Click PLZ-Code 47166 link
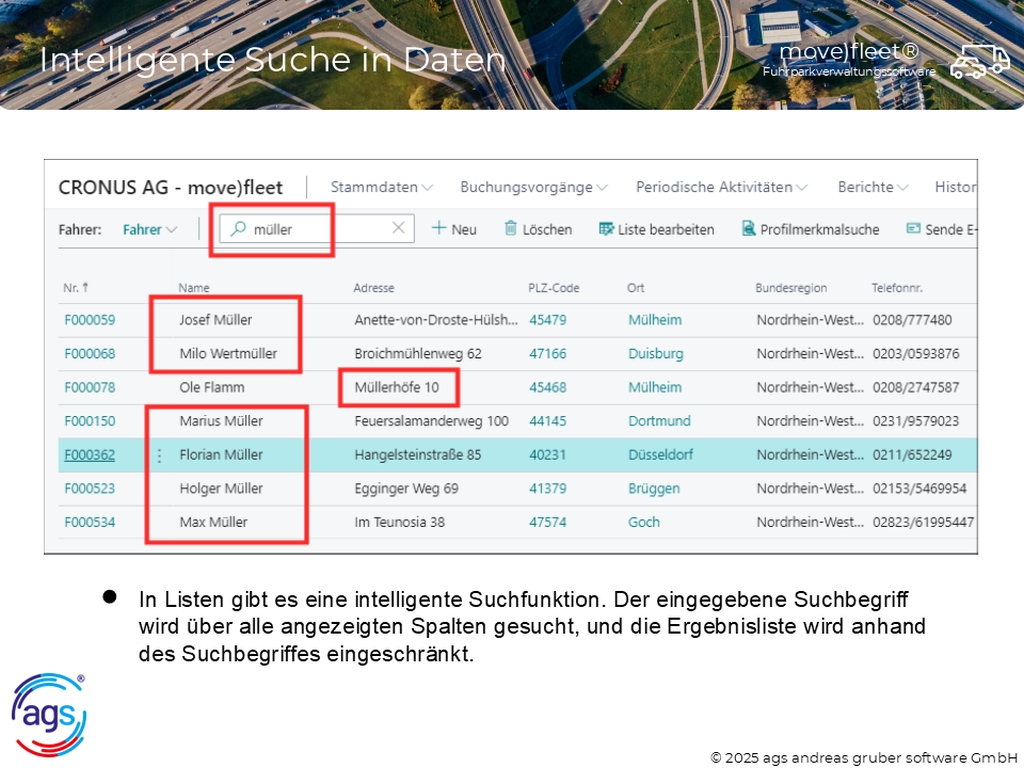 point(547,354)
